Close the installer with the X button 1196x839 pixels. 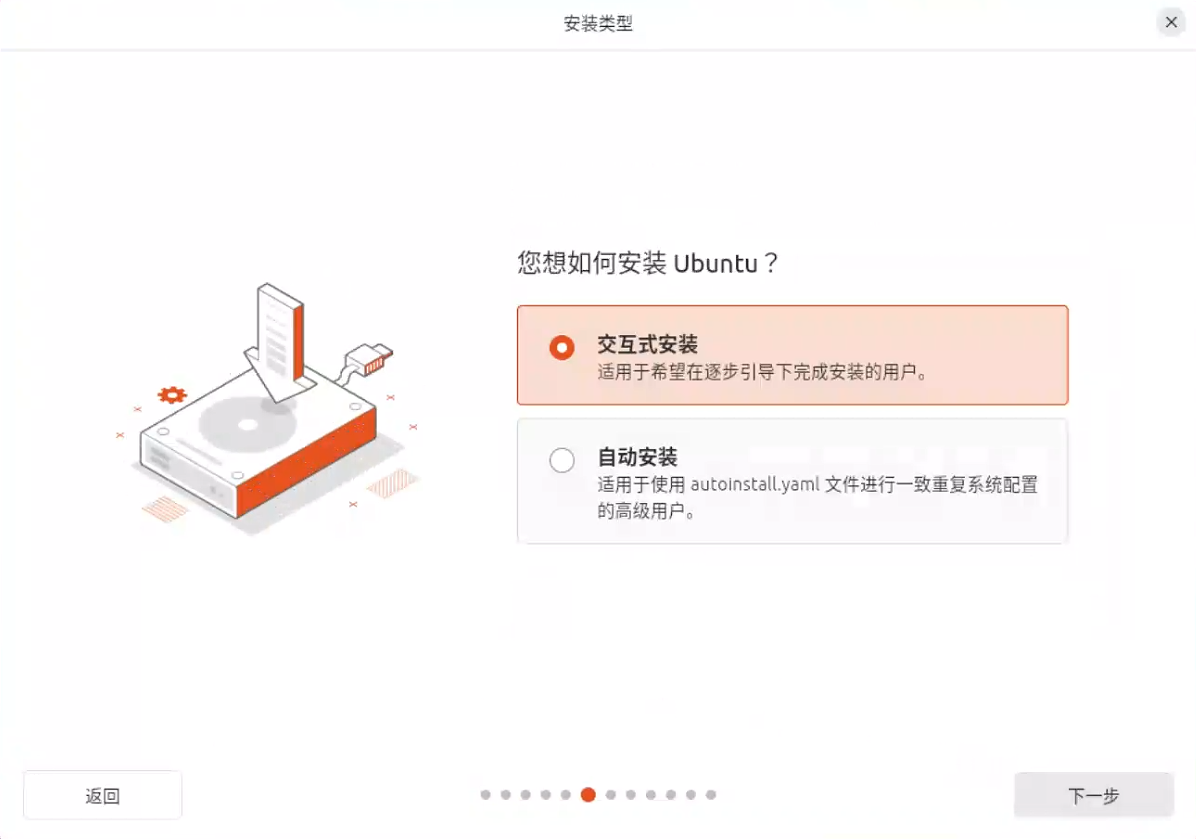point(1171,22)
